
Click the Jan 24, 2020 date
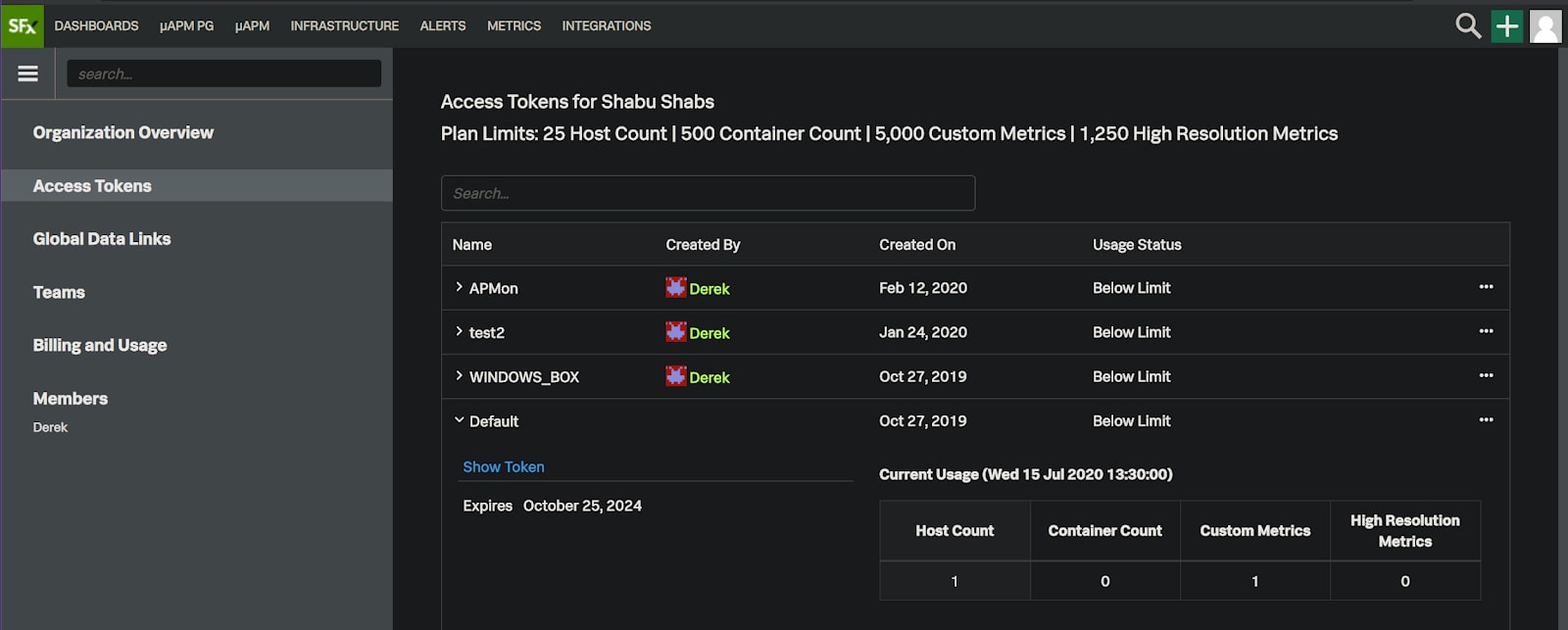[923, 331]
